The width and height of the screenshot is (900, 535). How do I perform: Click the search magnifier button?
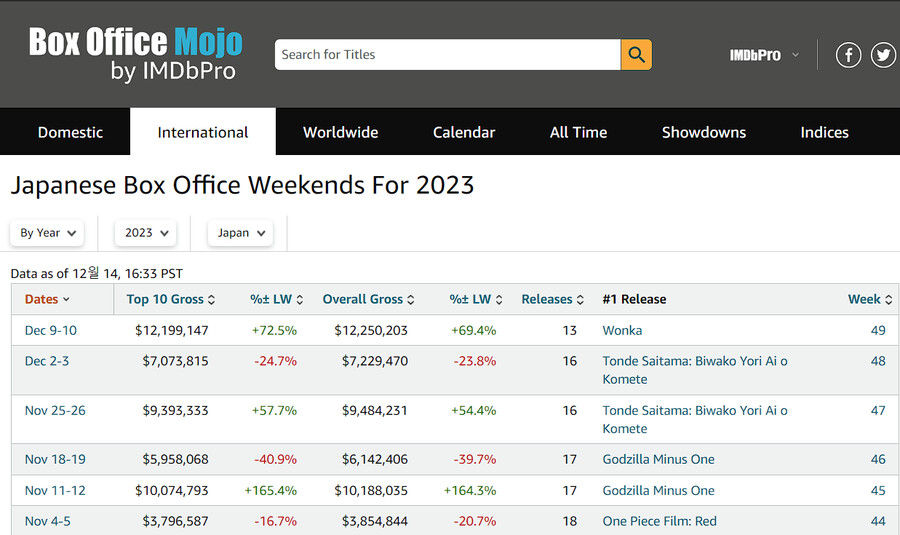[x=636, y=54]
